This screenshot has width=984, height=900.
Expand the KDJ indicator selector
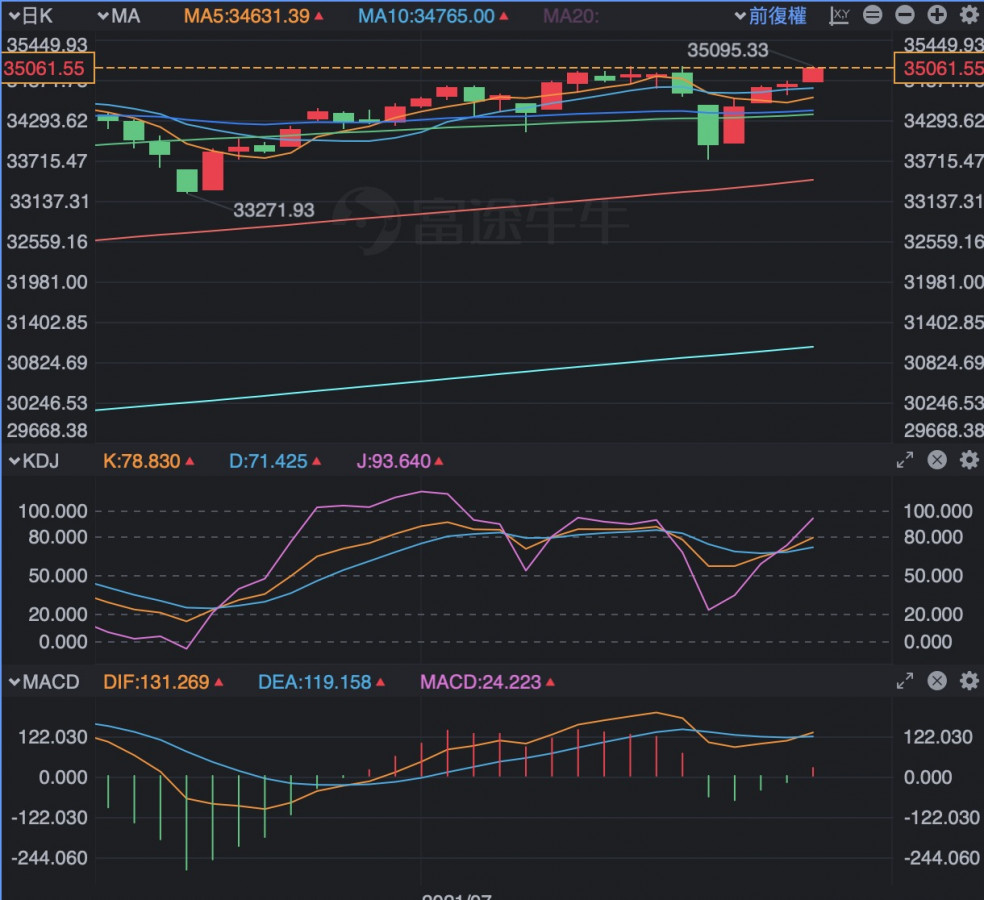(37, 460)
